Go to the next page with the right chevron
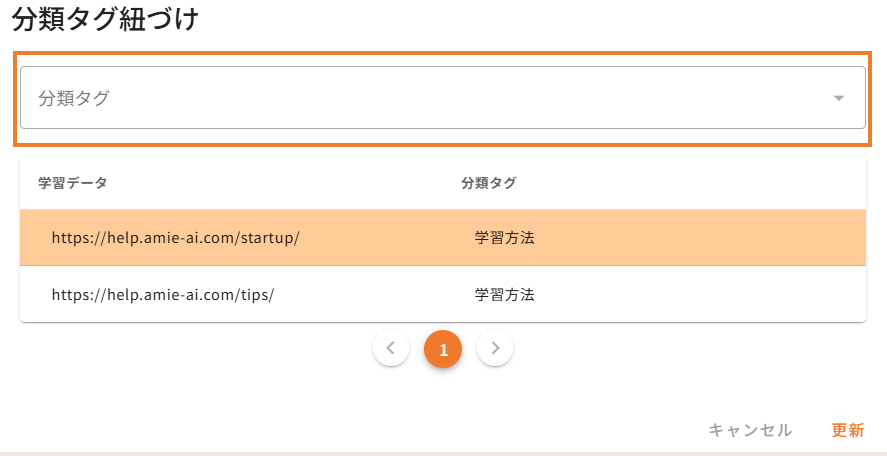This screenshot has width=887, height=456. [495, 348]
